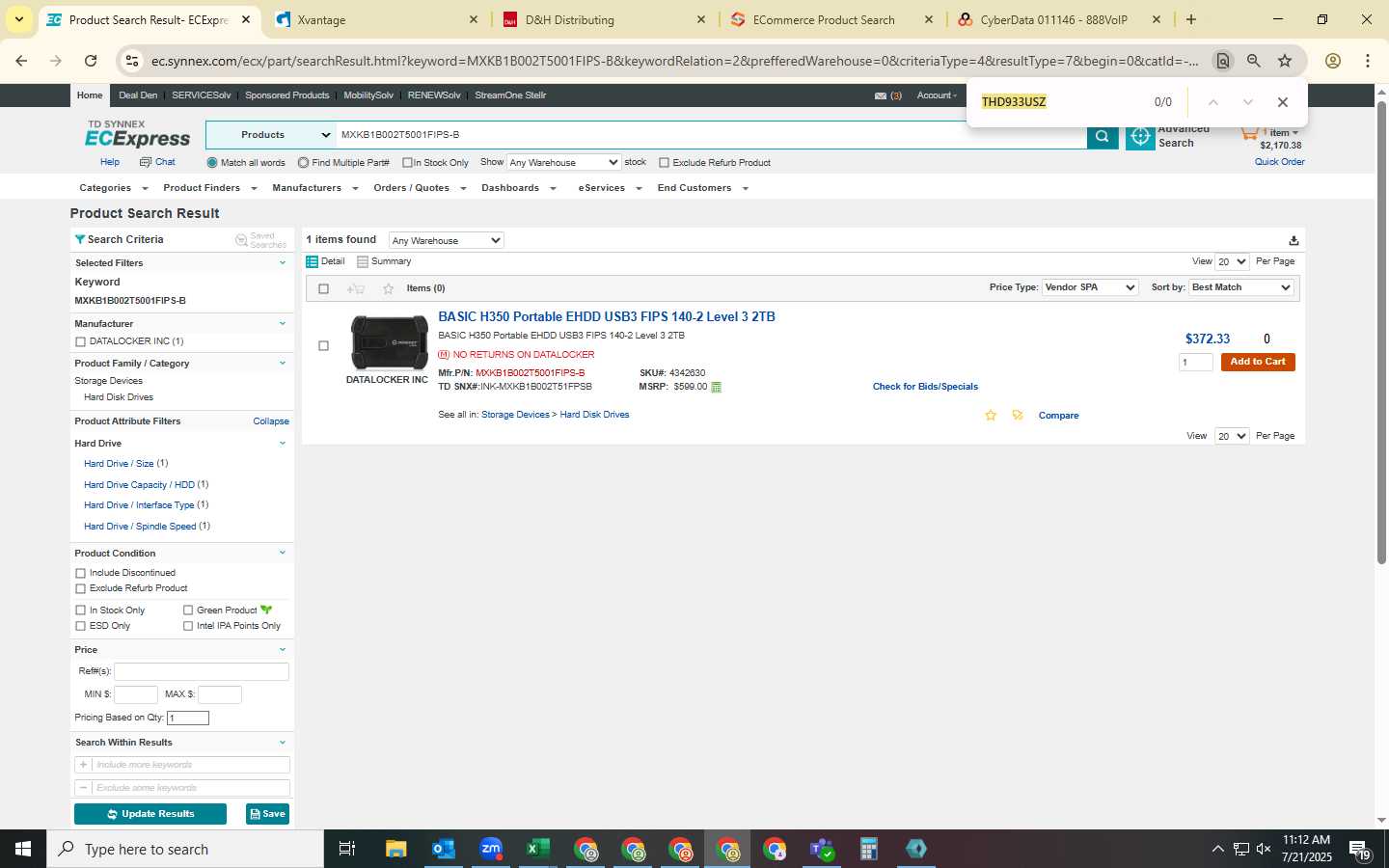Viewport: 1389px width, 868px height.
Task: Click Add to Cart button
Action: (x=1258, y=362)
